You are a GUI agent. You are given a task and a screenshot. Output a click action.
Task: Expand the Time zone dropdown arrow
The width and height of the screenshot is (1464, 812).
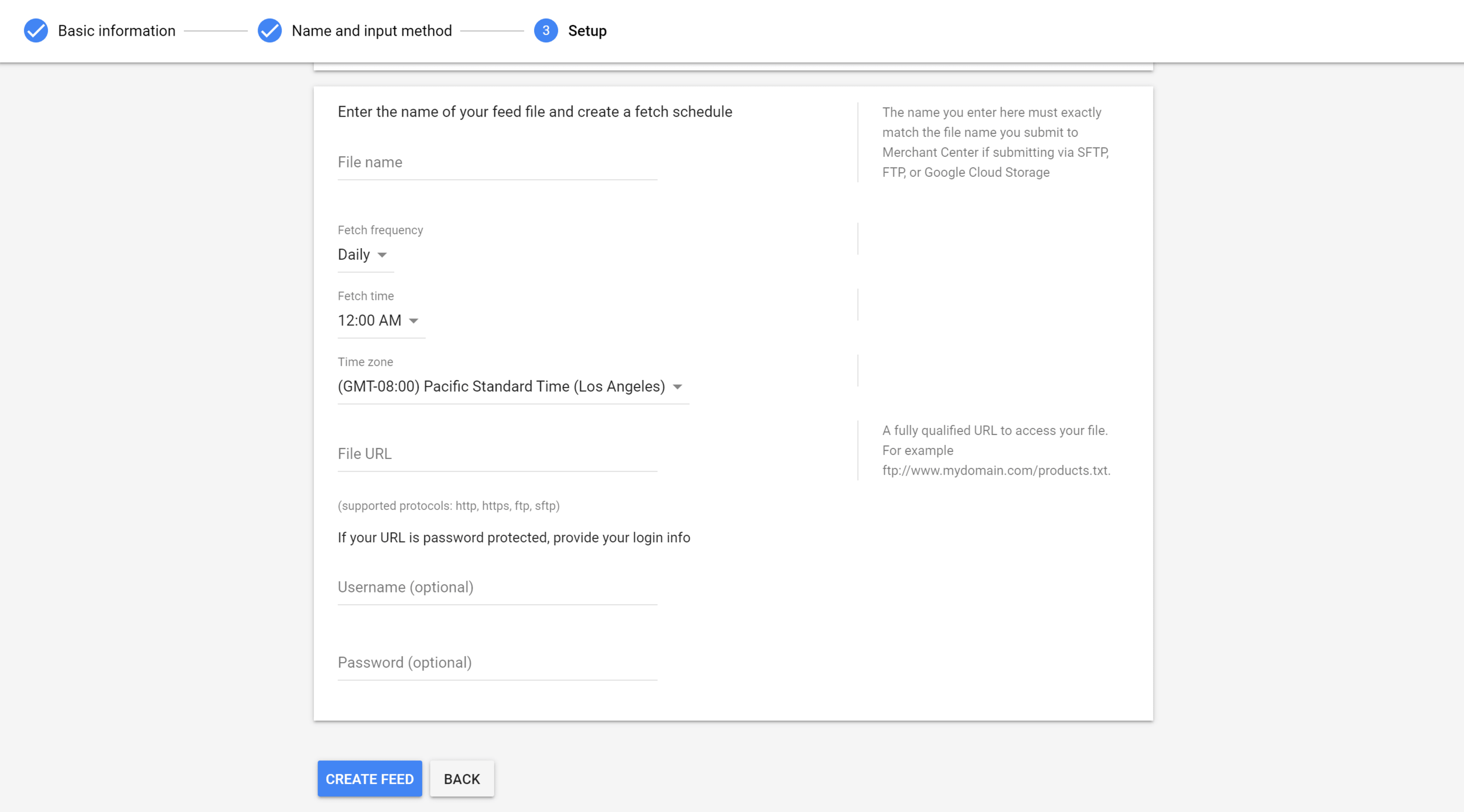[x=678, y=387]
